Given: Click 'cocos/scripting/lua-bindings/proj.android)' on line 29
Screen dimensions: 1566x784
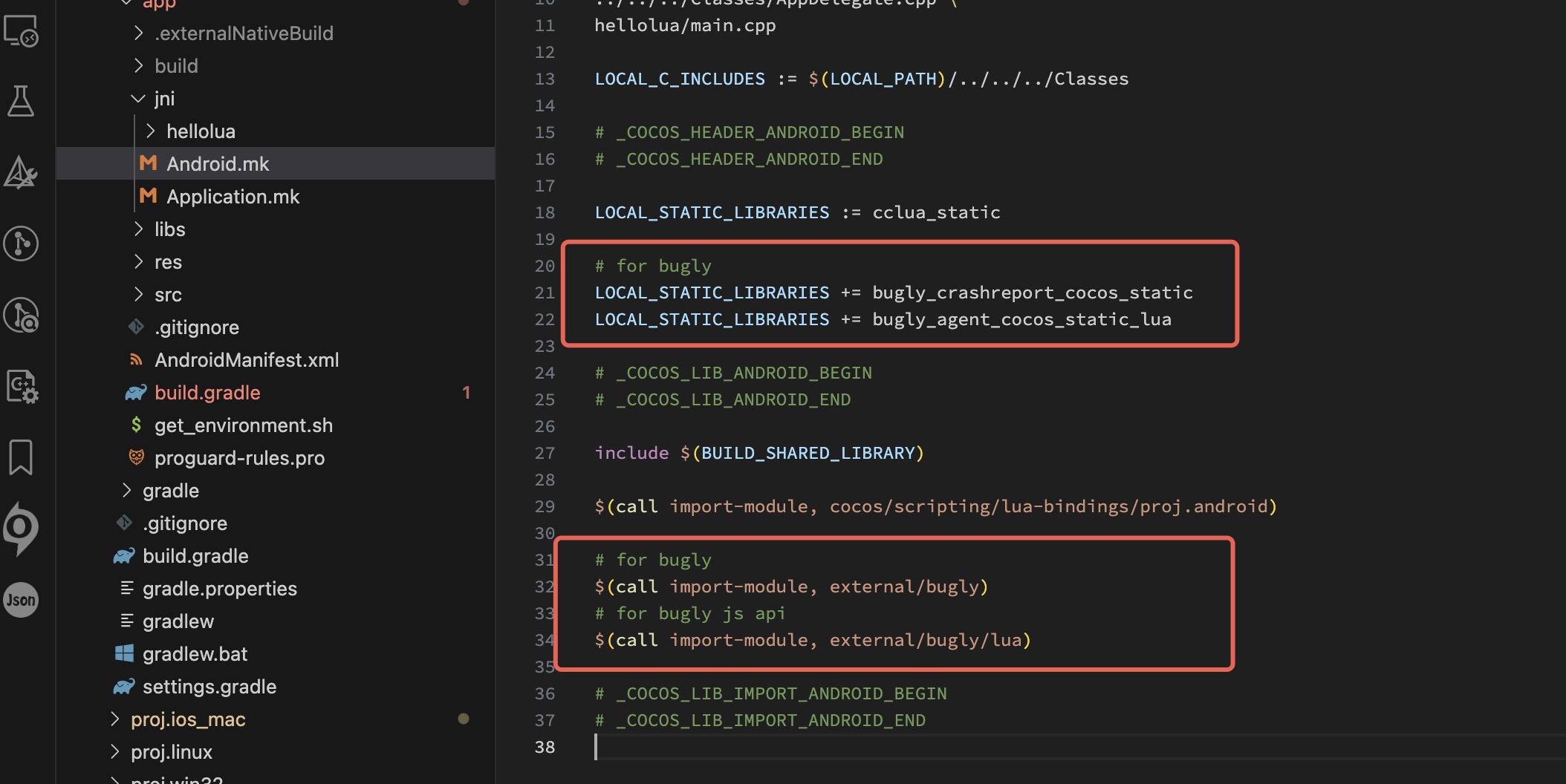Looking at the screenshot, I should (1053, 506).
